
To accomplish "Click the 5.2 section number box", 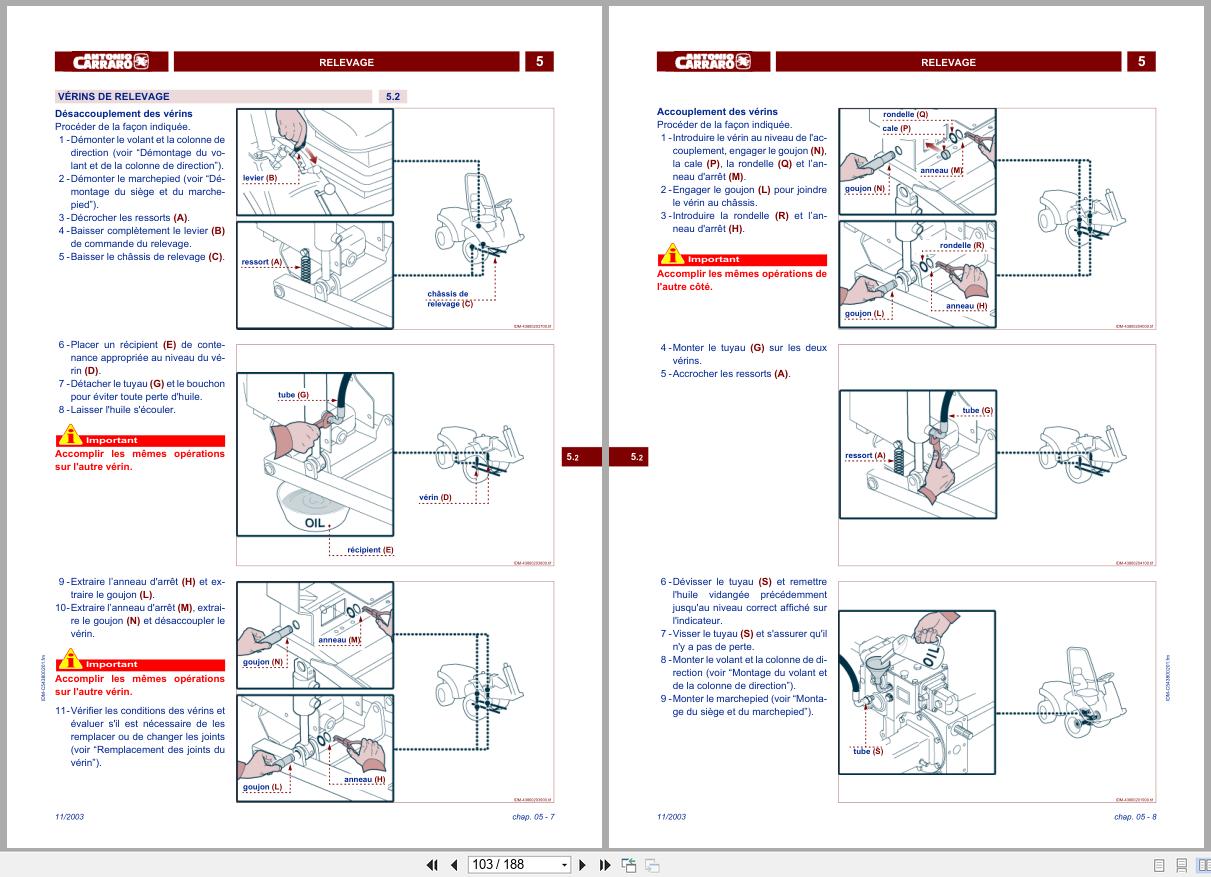I will point(392,97).
